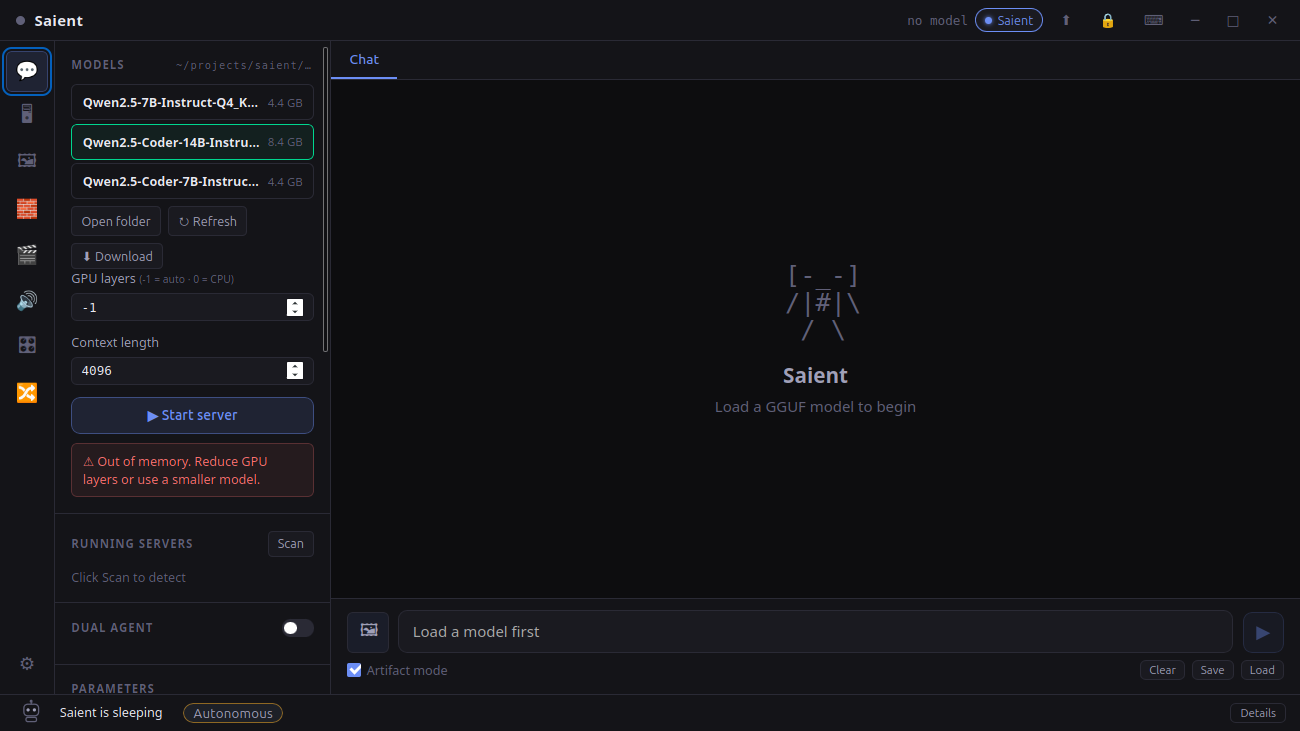The height and width of the screenshot is (731, 1300).
Task: Open the chat speech-bubble sidebar icon
Action: click(x=27, y=71)
